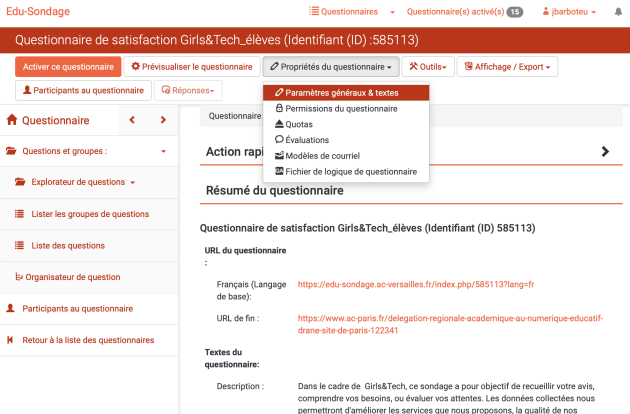Image resolution: width=630 pixels, height=414 pixels.
Task: Click the Questionnaire breadcrumb text
Action: 235,116
